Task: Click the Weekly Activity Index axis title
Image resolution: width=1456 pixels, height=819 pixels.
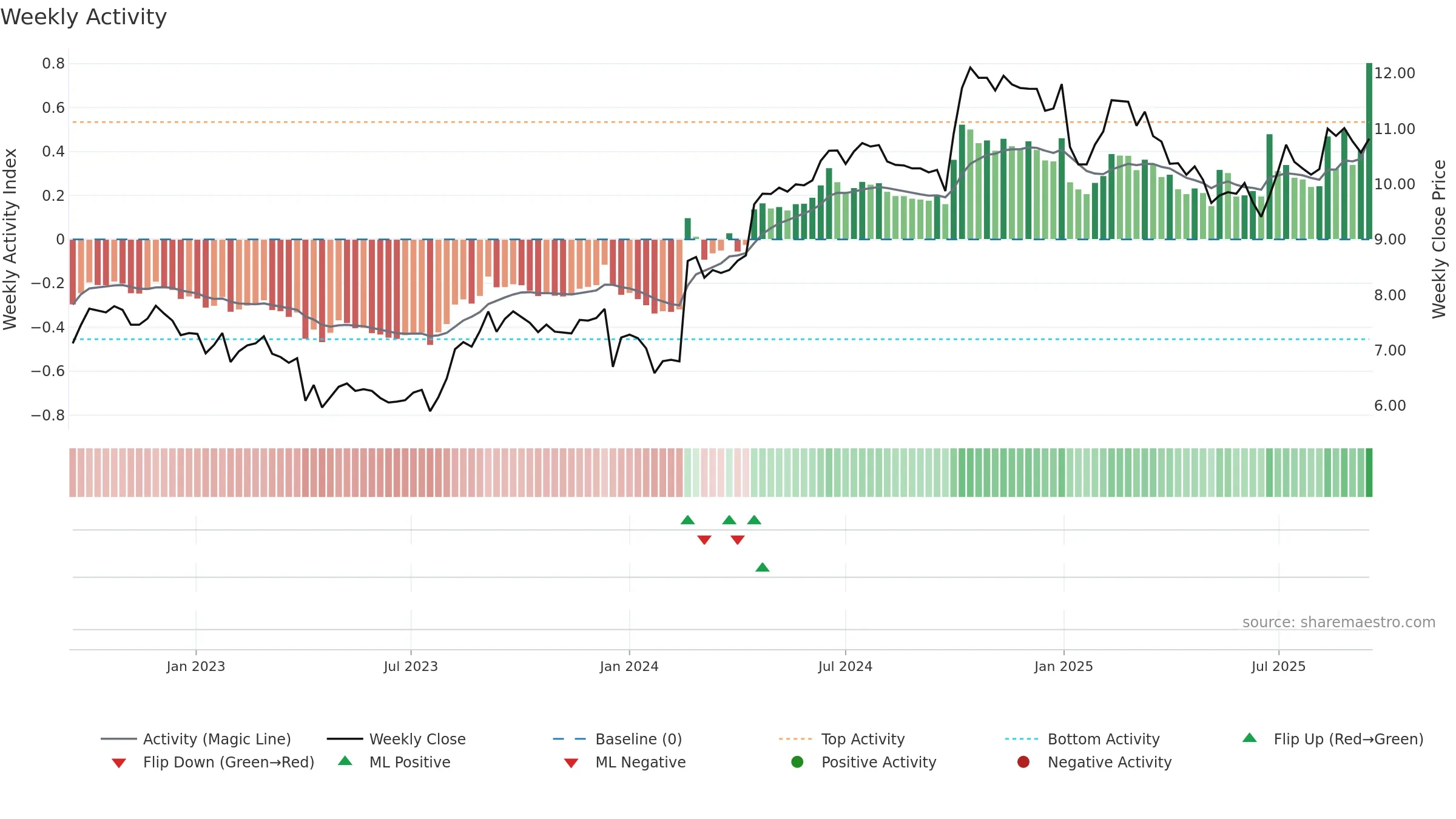Action: coord(10,239)
